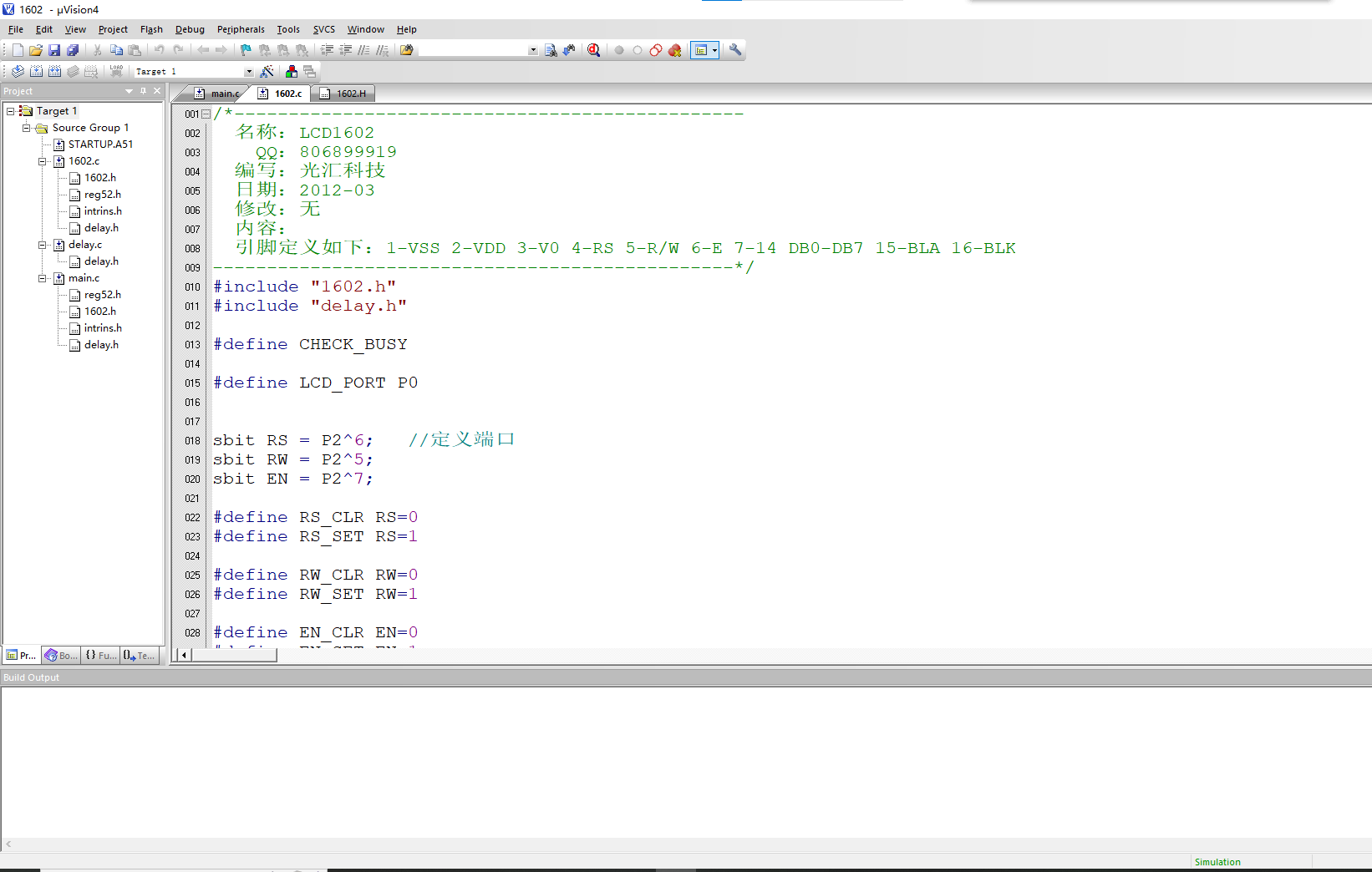The width and height of the screenshot is (1372, 872).
Task: Open a file with the Open folder icon
Action: (x=36, y=50)
